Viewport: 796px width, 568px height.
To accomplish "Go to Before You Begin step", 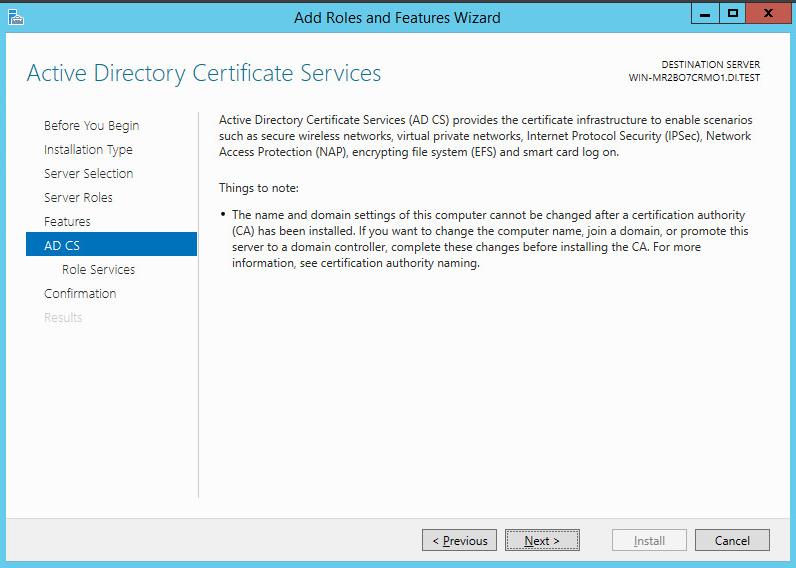I will tap(91, 125).
